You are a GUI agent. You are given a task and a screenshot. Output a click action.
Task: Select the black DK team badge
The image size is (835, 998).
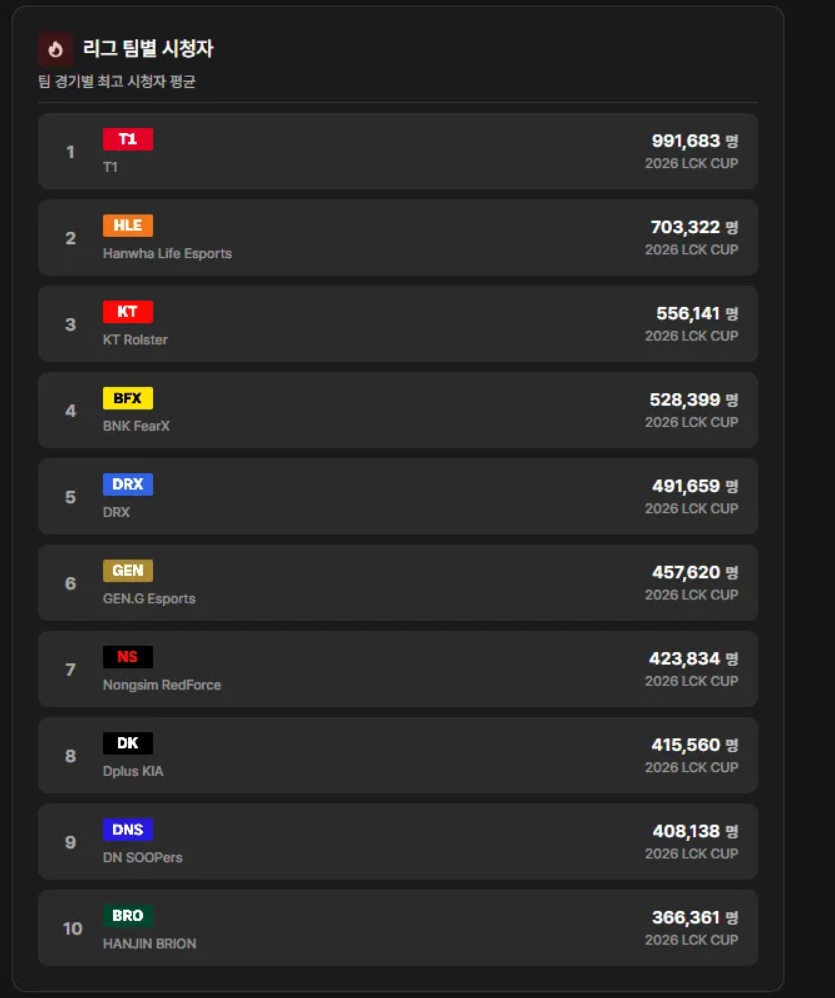pos(128,743)
